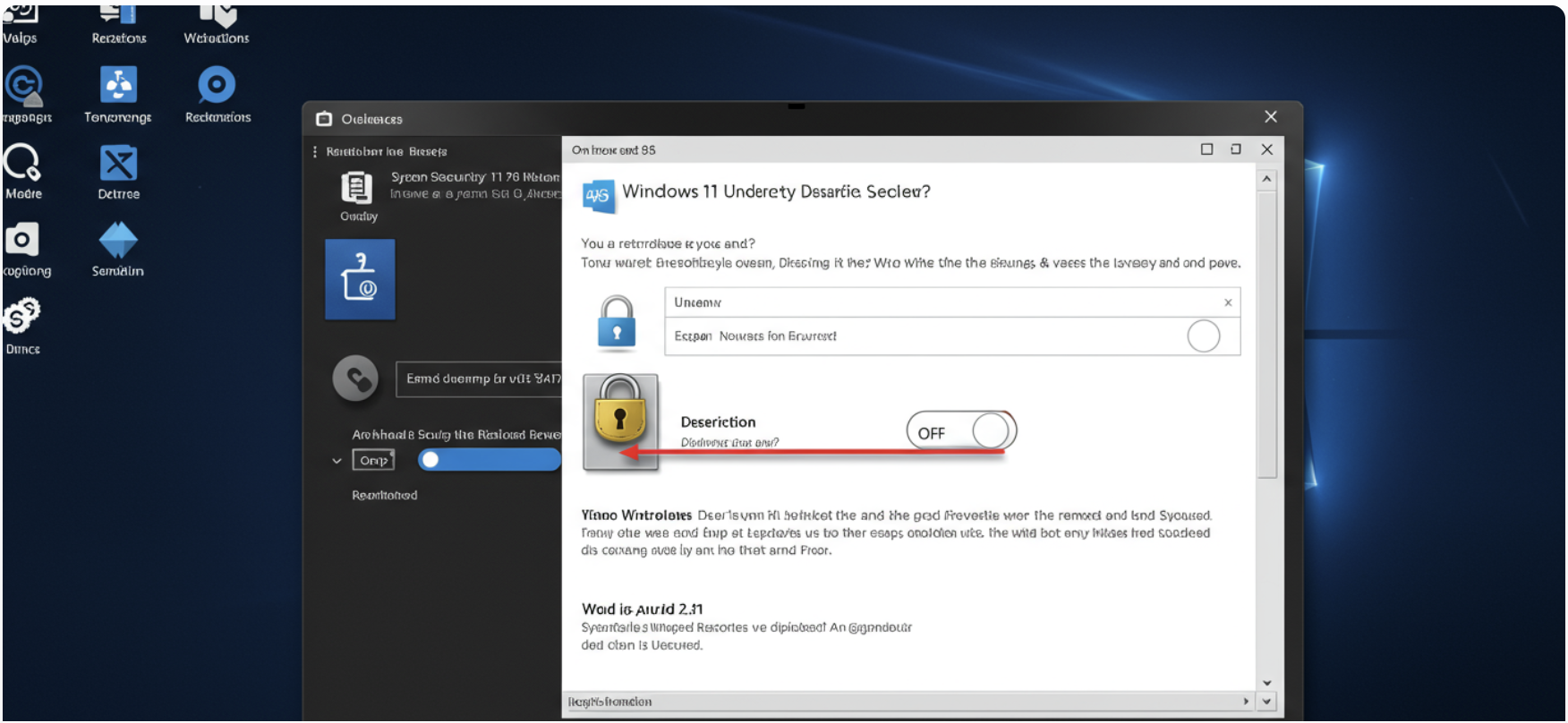Viewport: 1568px width, 723px height.
Task: Click the vertical scrollbar thumb
Action: [x=1266, y=333]
